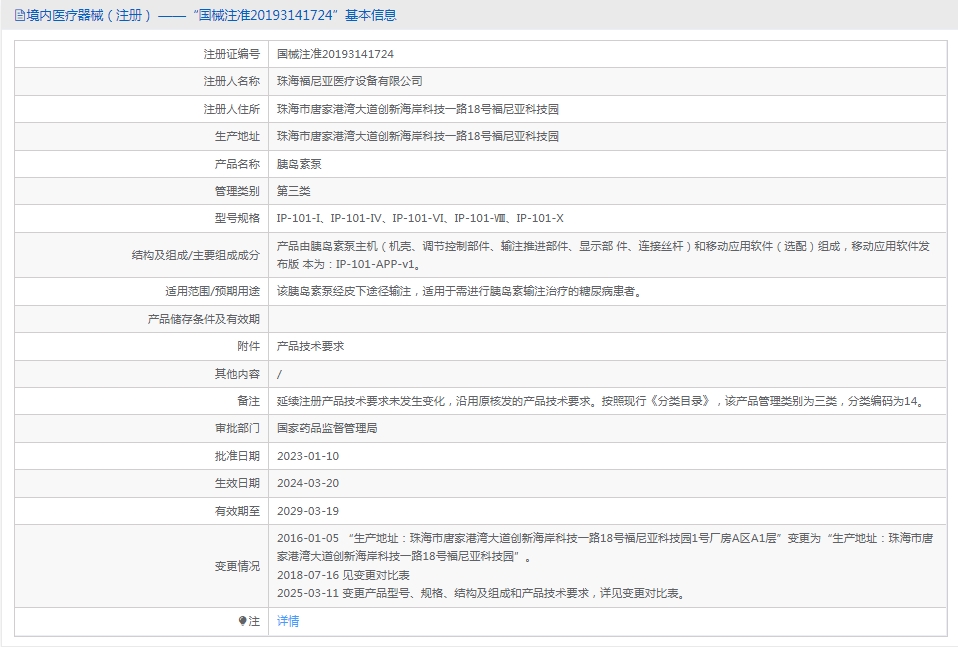This screenshot has width=958, height=647.
Task: Click the 第三类 management category value
Action: point(293,191)
